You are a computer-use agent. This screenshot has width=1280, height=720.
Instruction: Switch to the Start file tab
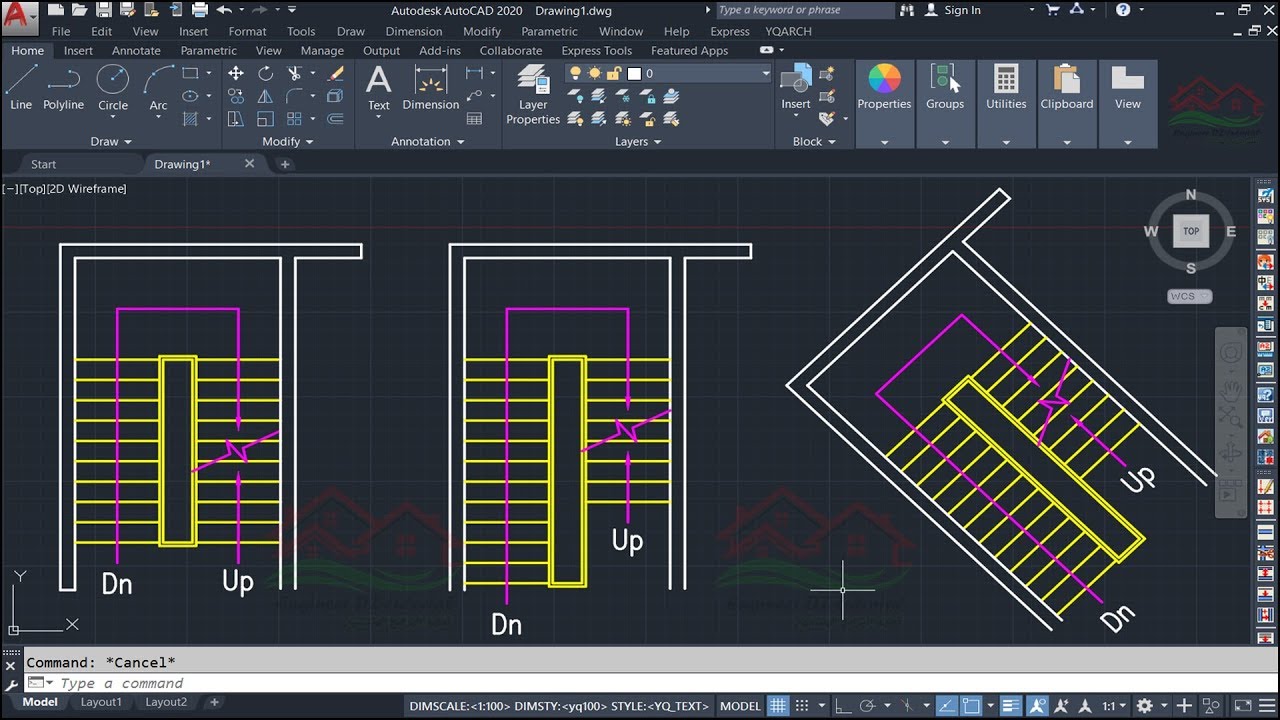[44, 164]
